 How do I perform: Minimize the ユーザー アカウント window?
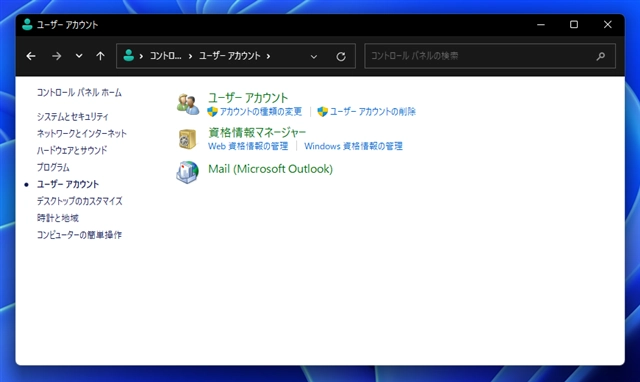pyautogui.click(x=541, y=24)
